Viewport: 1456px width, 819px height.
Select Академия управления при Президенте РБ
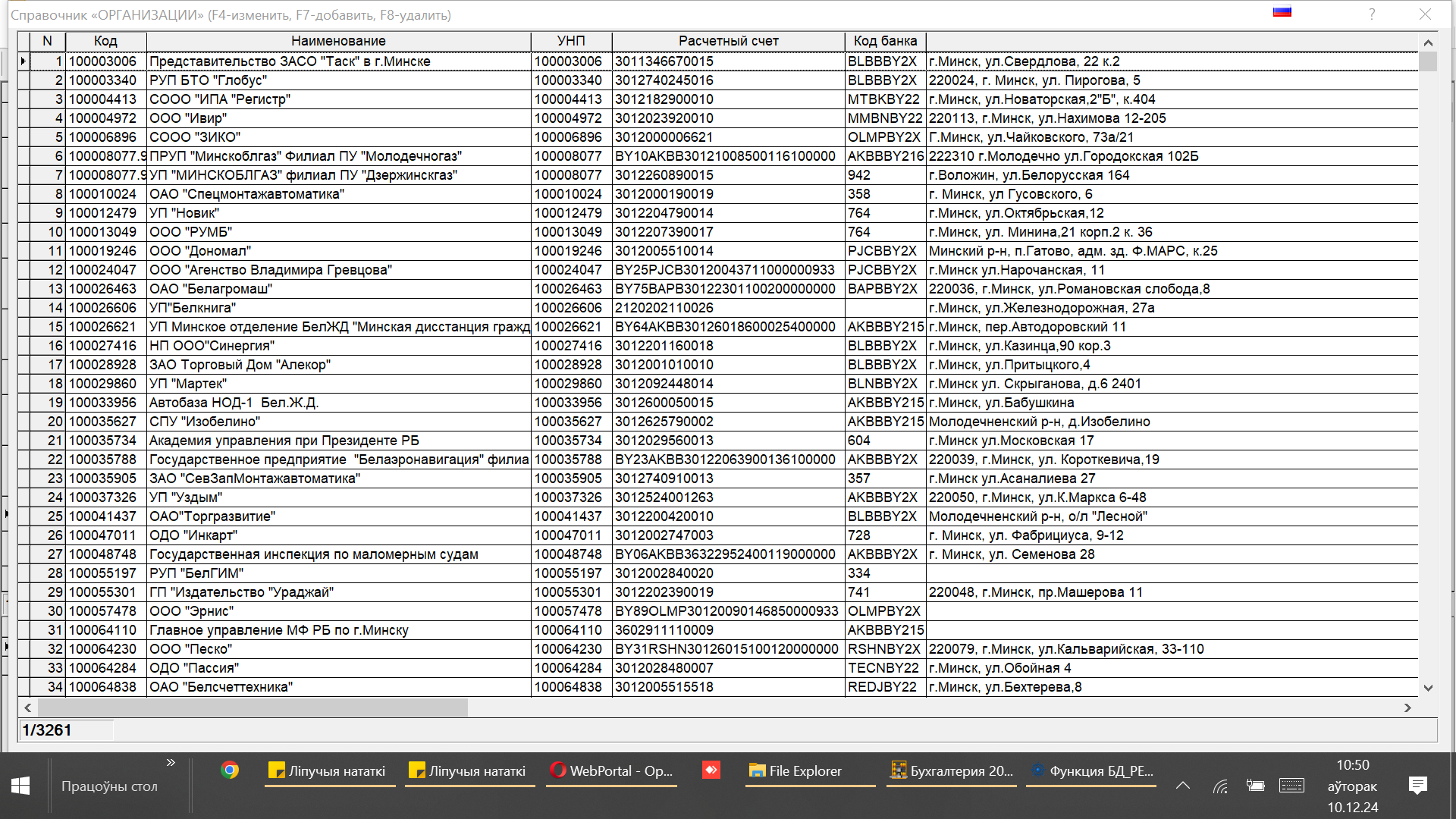pos(338,441)
